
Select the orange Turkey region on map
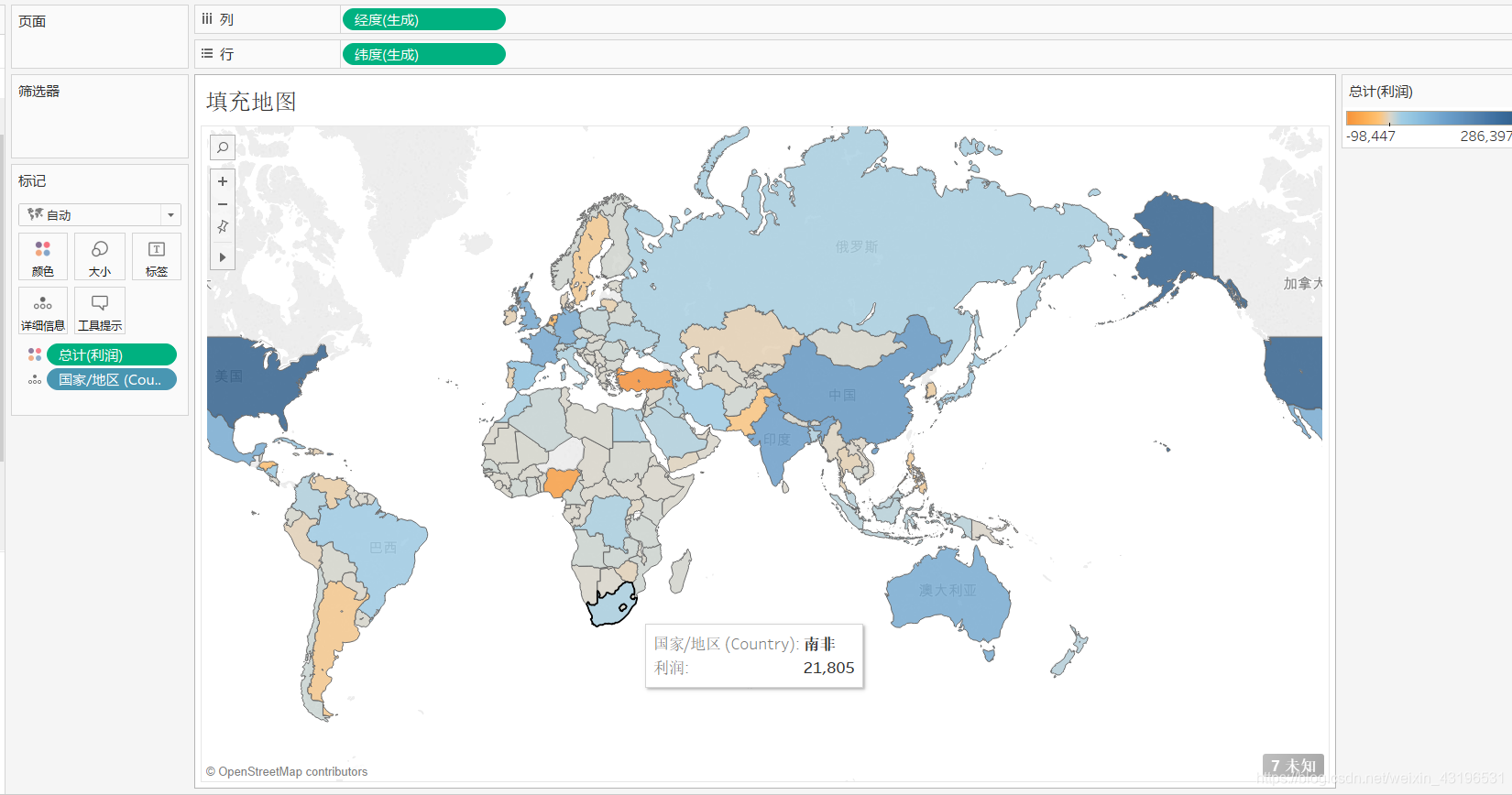[x=647, y=379]
